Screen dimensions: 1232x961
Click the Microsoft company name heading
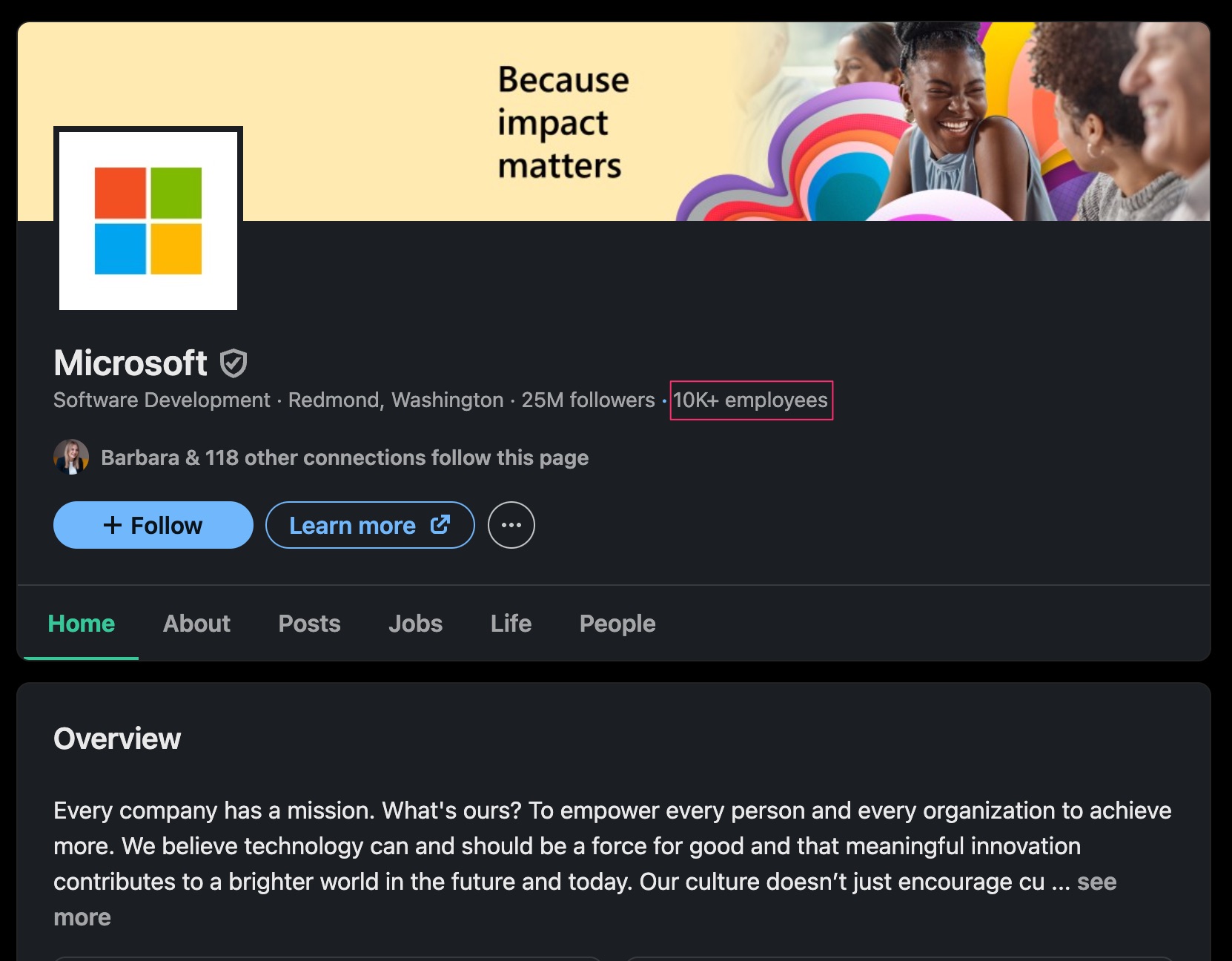pyautogui.click(x=130, y=363)
